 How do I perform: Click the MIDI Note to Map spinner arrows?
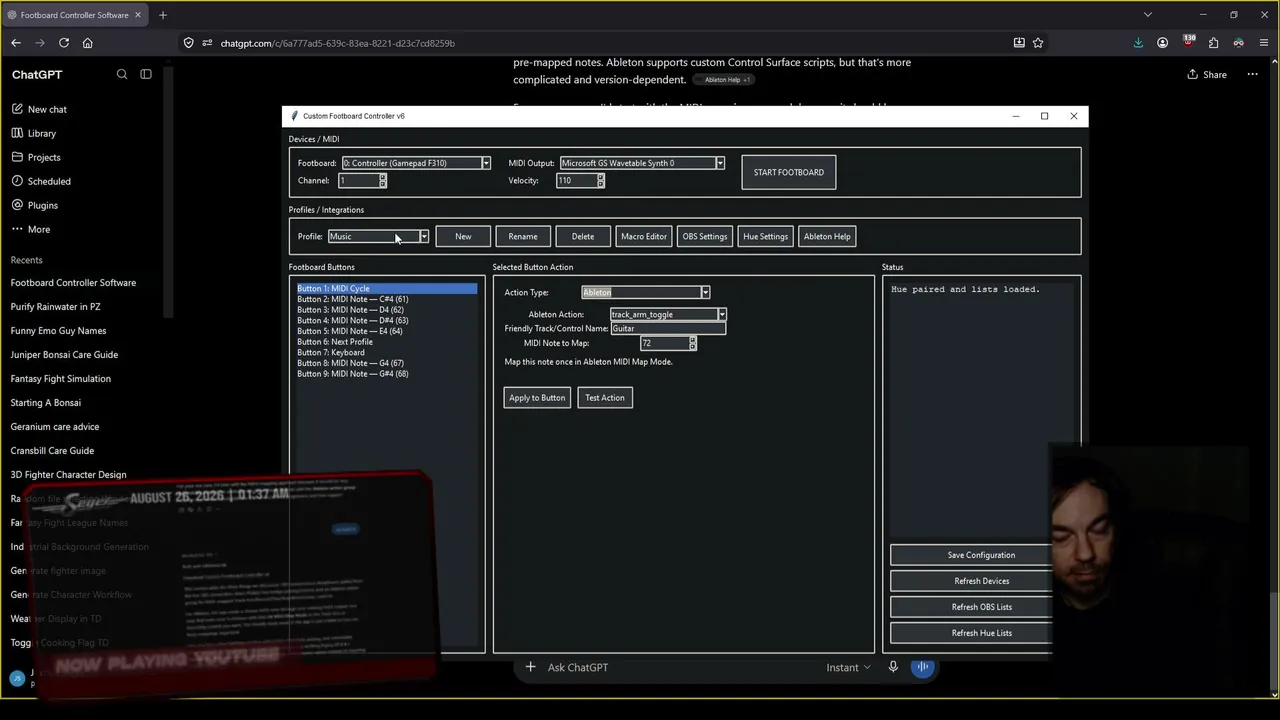pyautogui.click(x=692, y=343)
